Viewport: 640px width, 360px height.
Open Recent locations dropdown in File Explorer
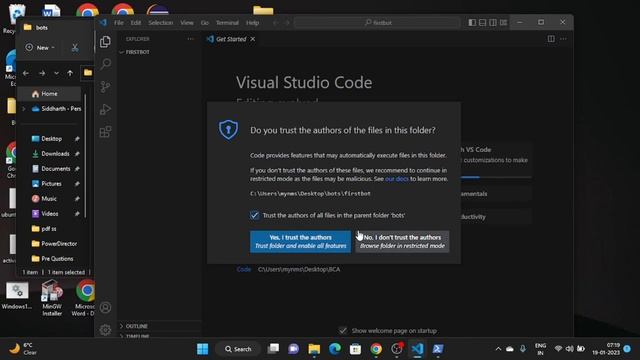tap(56, 73)
